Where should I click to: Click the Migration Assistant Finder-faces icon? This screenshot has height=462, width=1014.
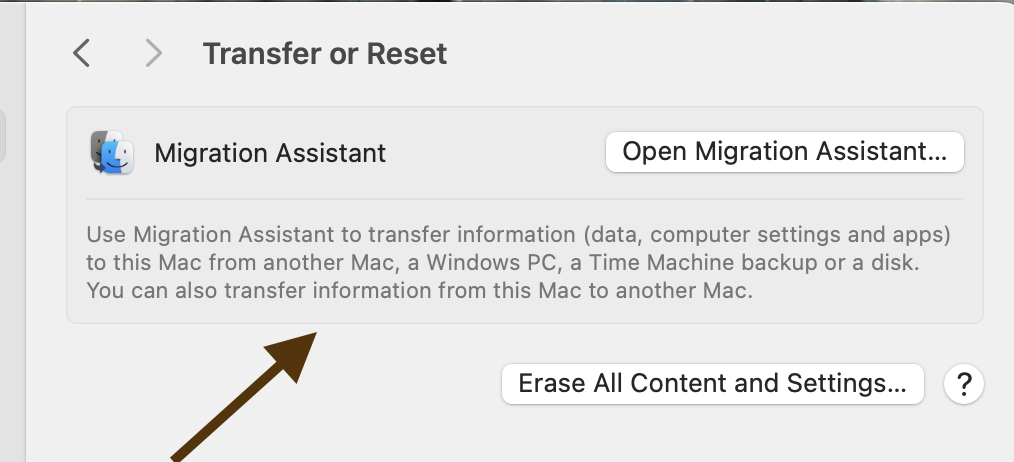coord(112,153)
